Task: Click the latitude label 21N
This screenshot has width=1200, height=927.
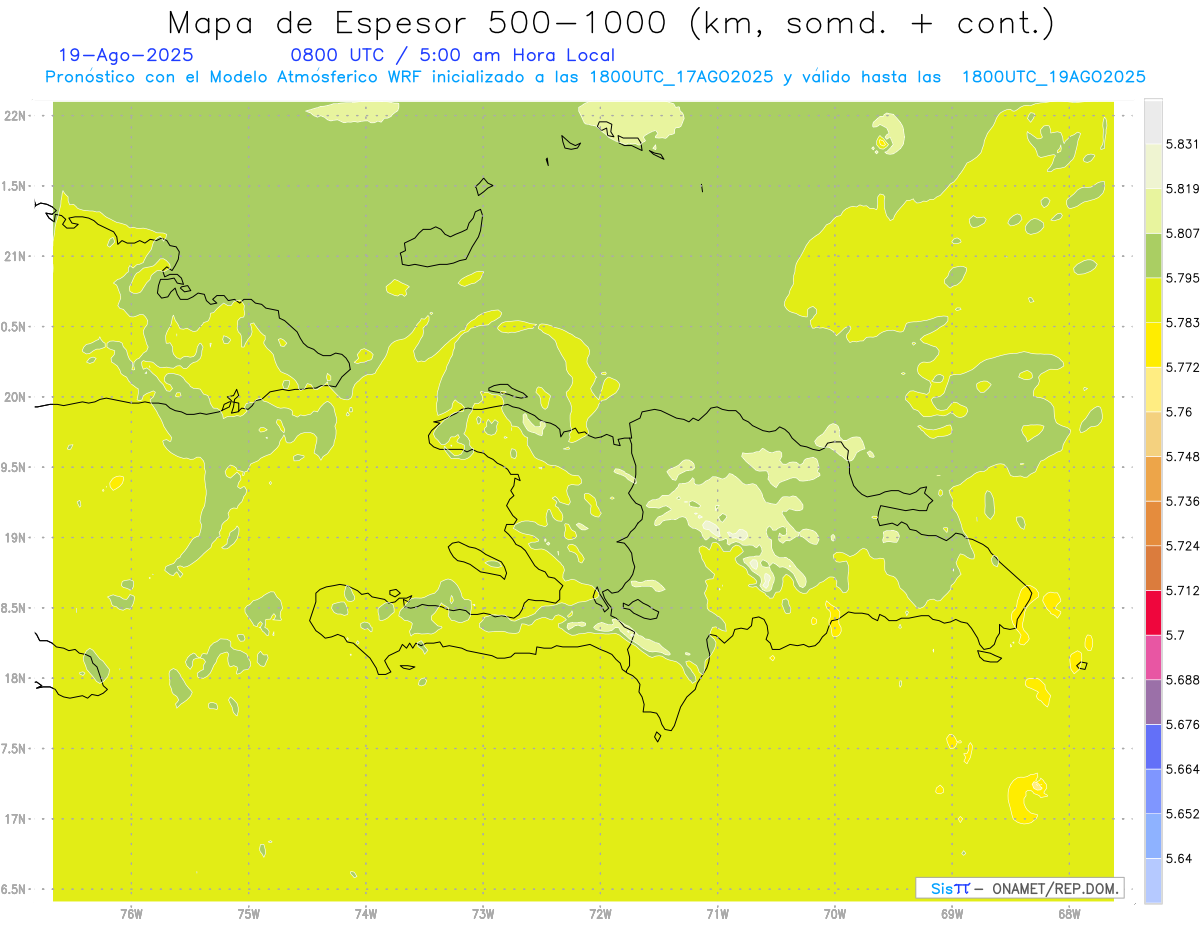Action: pyautogui.click(x=14, y=256)
